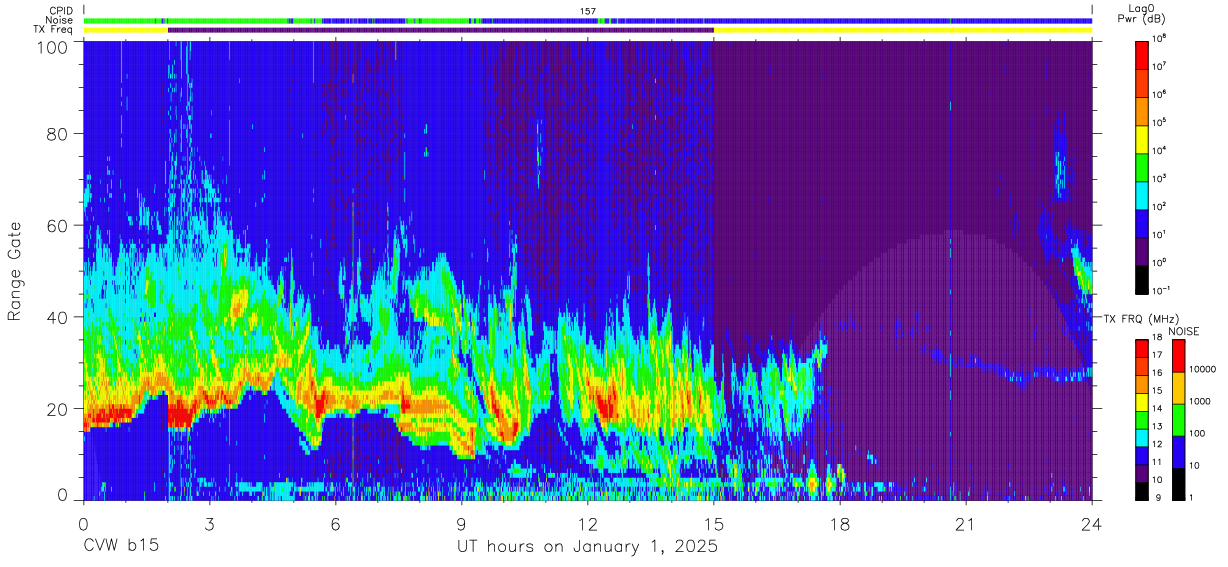Click range gate 60 tick on y-axis
This screenshot has height=567, width=1228.
pyautogui.click(x=58, y=225)
